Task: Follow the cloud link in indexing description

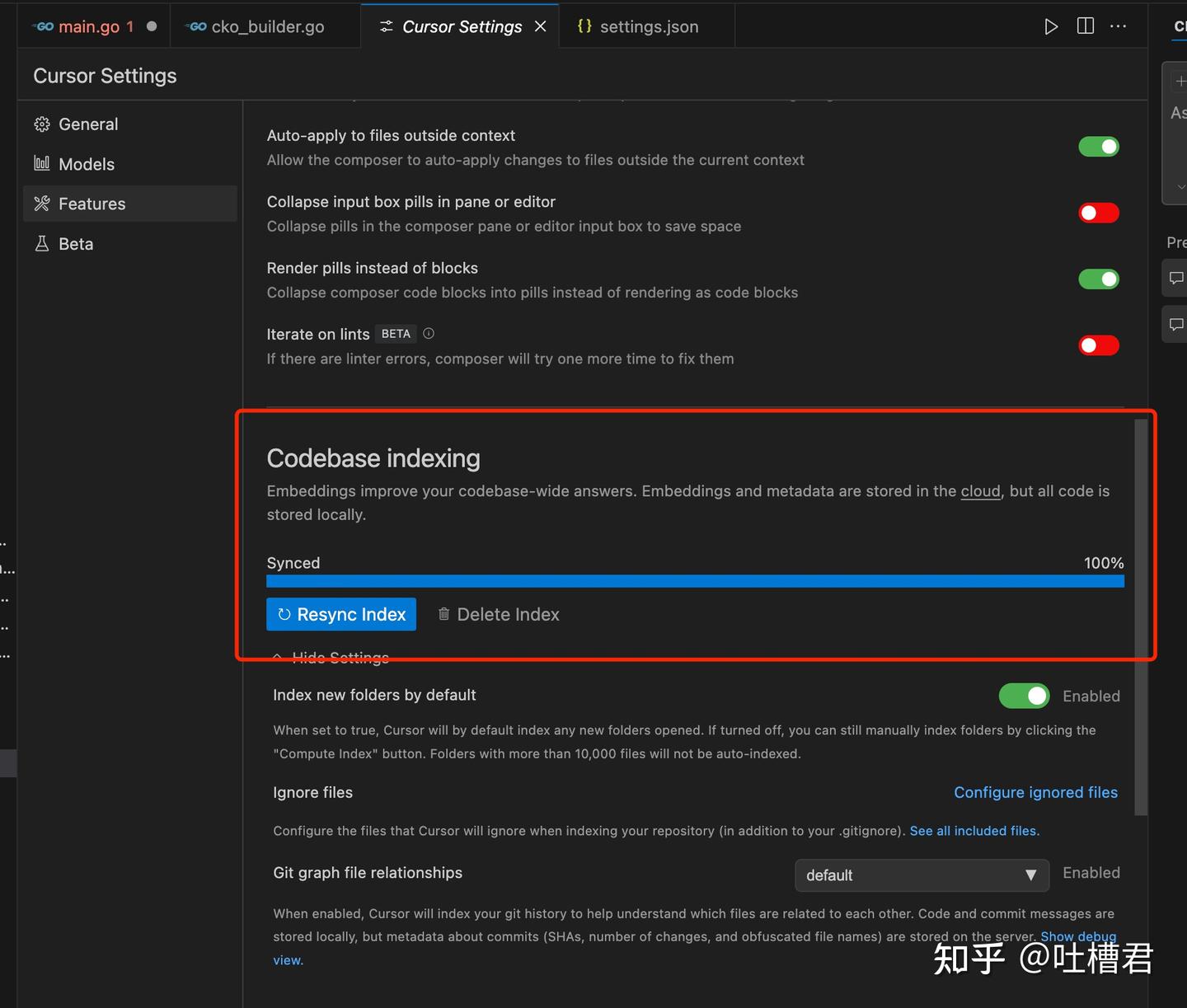Action: coord(980,491)
